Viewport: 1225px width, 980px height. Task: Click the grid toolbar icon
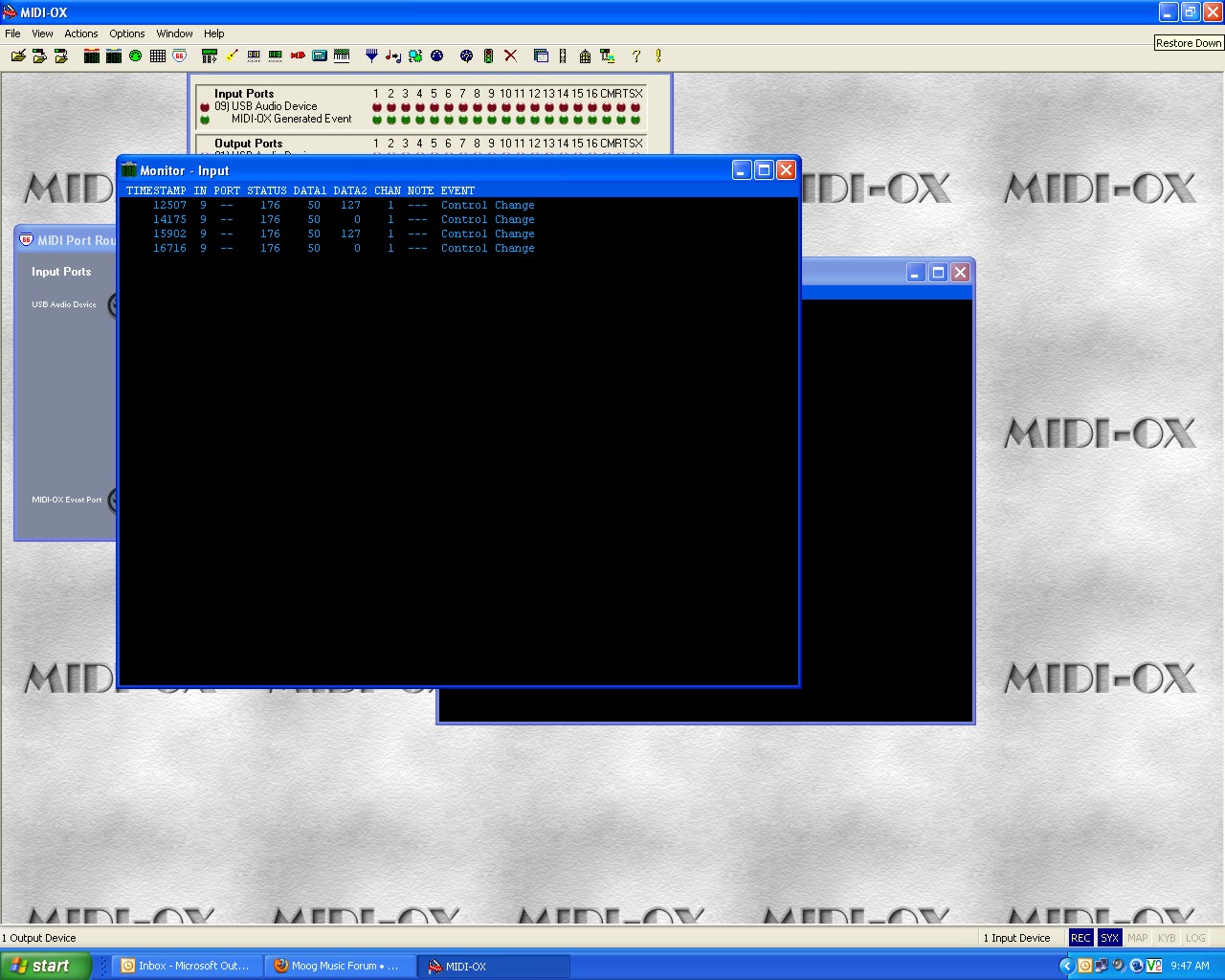pos(158,56)
